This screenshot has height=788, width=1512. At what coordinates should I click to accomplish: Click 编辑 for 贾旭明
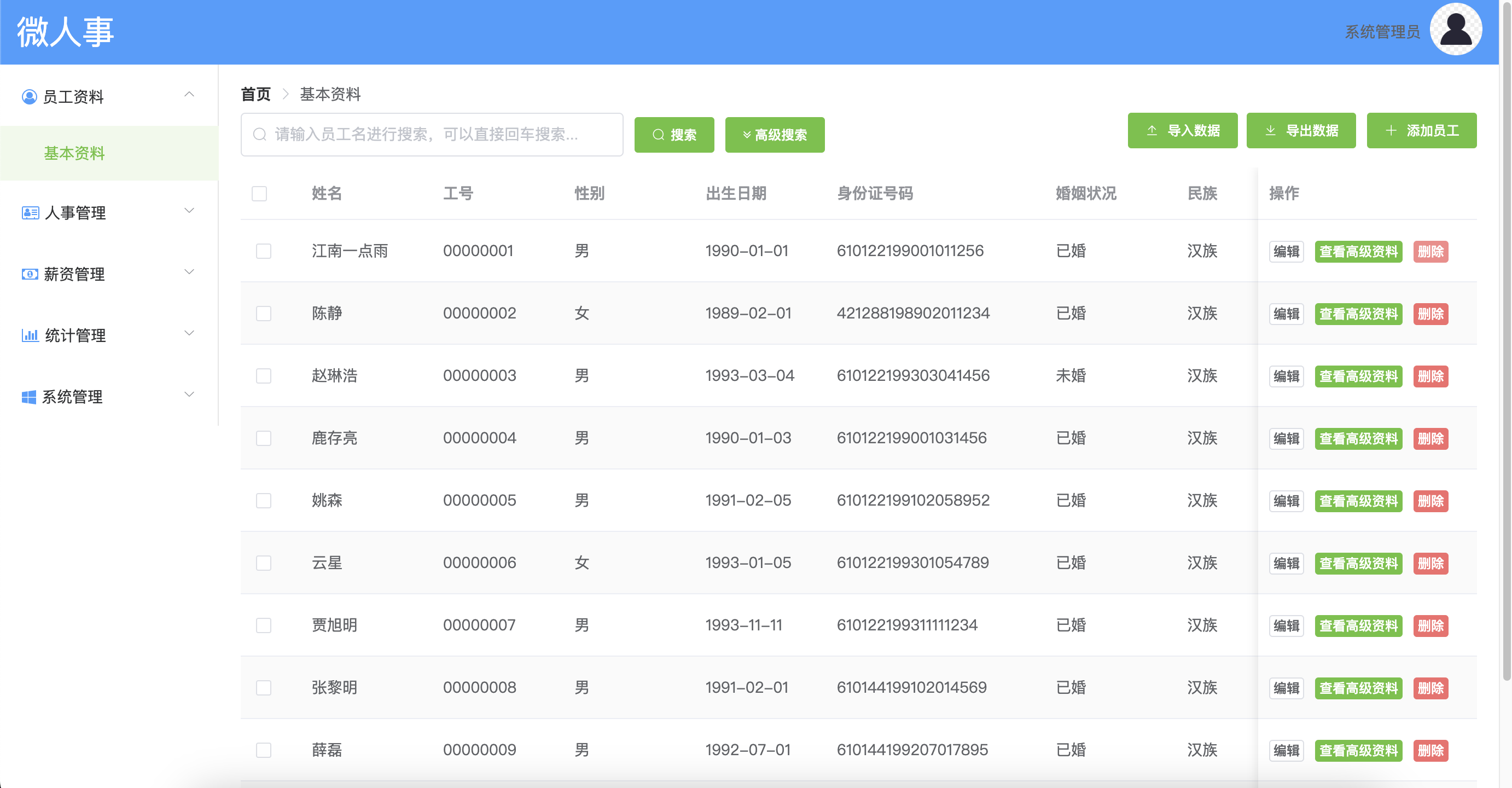coord(1286,625)
